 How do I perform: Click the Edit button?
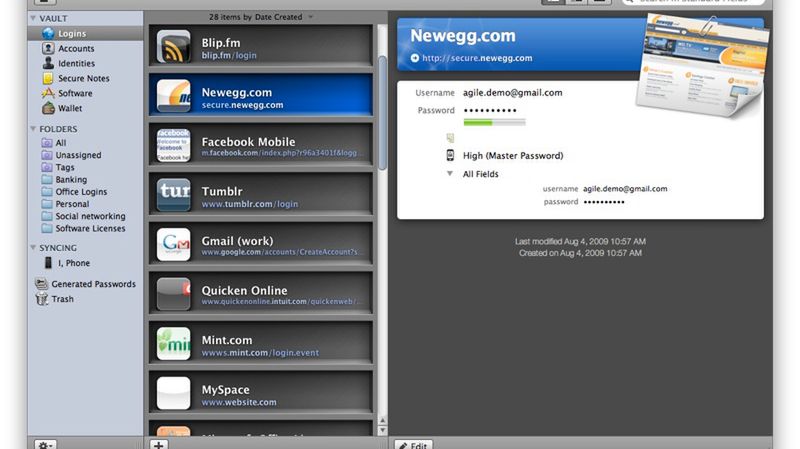click(x=414, y=445)
